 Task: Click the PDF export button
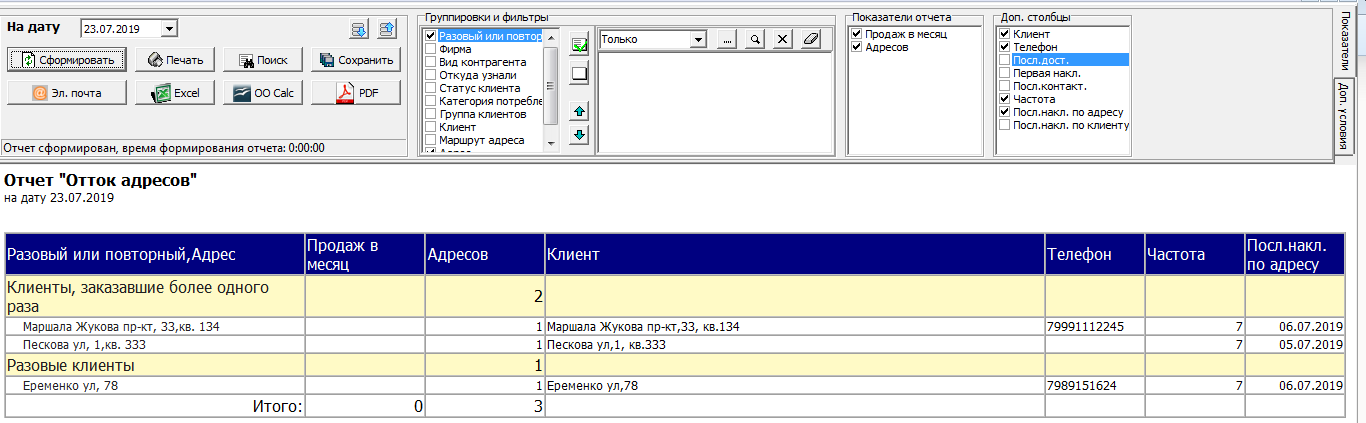(356, 93)
